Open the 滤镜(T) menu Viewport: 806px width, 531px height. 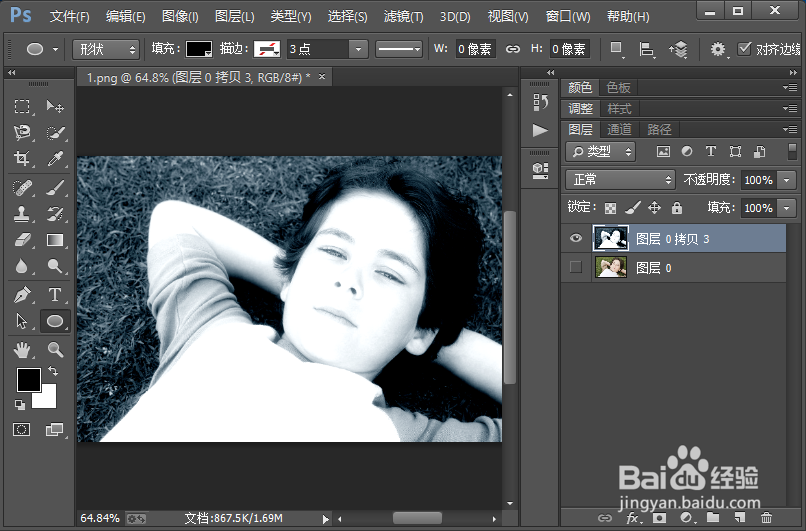coord(404,16)
